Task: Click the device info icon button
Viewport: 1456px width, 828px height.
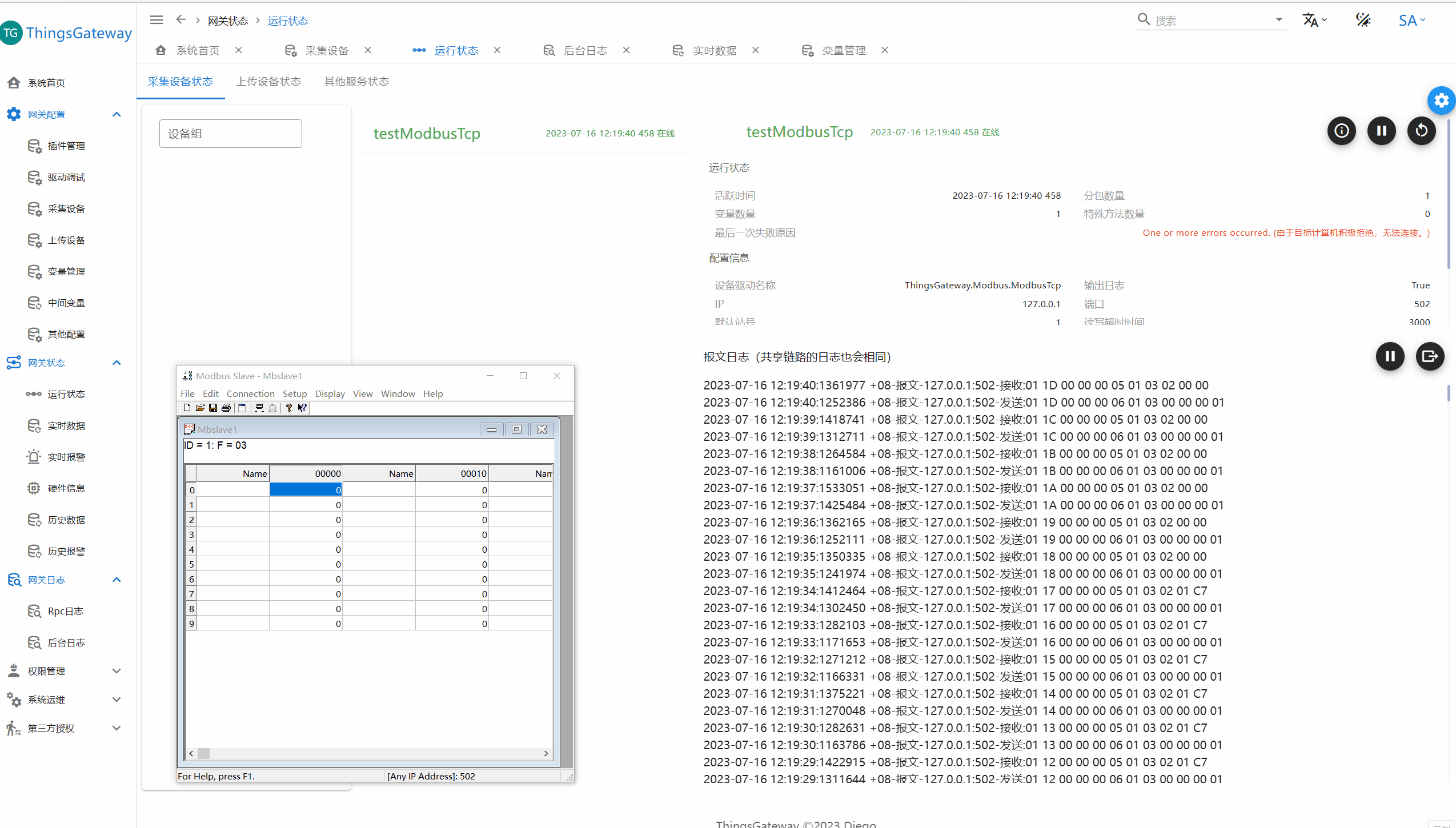Action: (x=1341, y=131)
